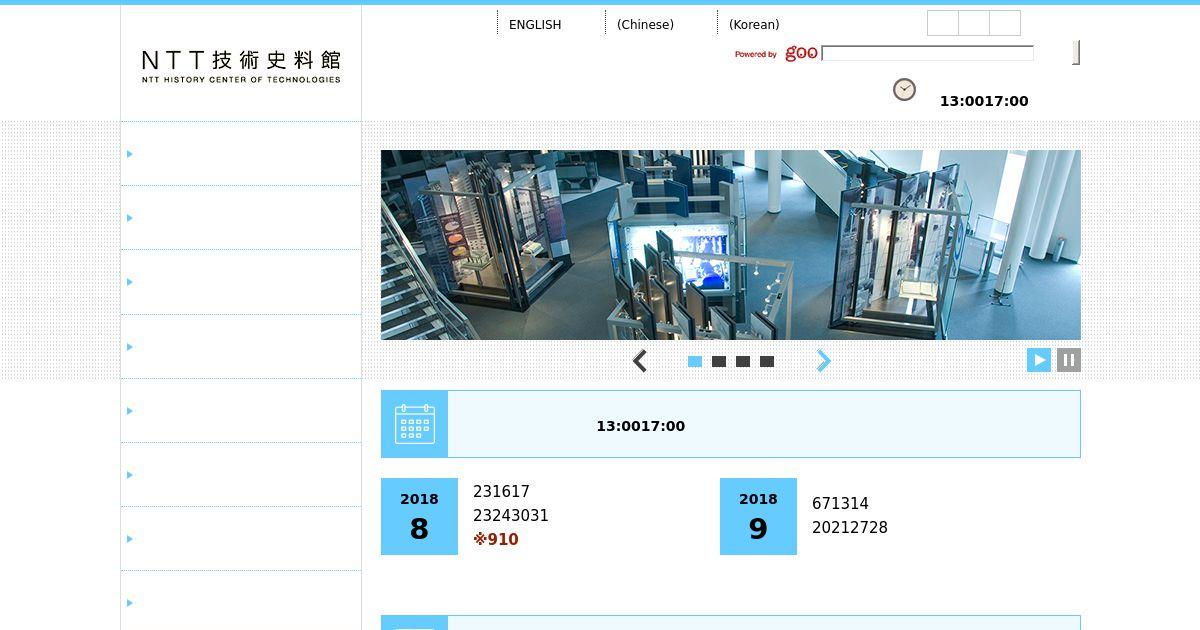
Task: Open the first sidebar menu entry arrow
Action: 130,154
